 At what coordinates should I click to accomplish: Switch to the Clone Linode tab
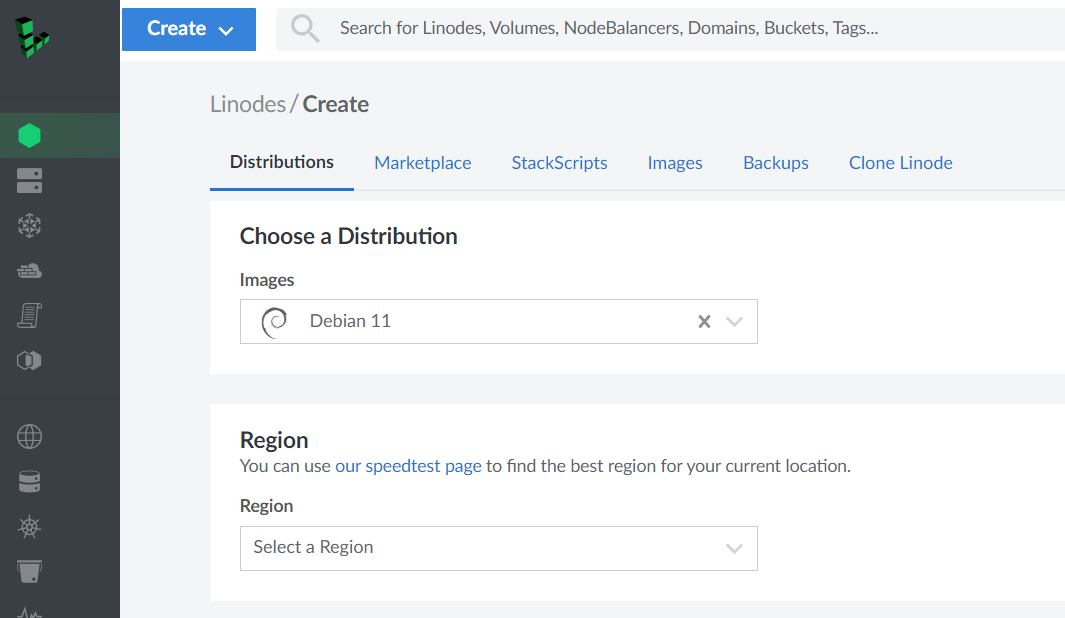pyautogui.click(x=900, y=162)
